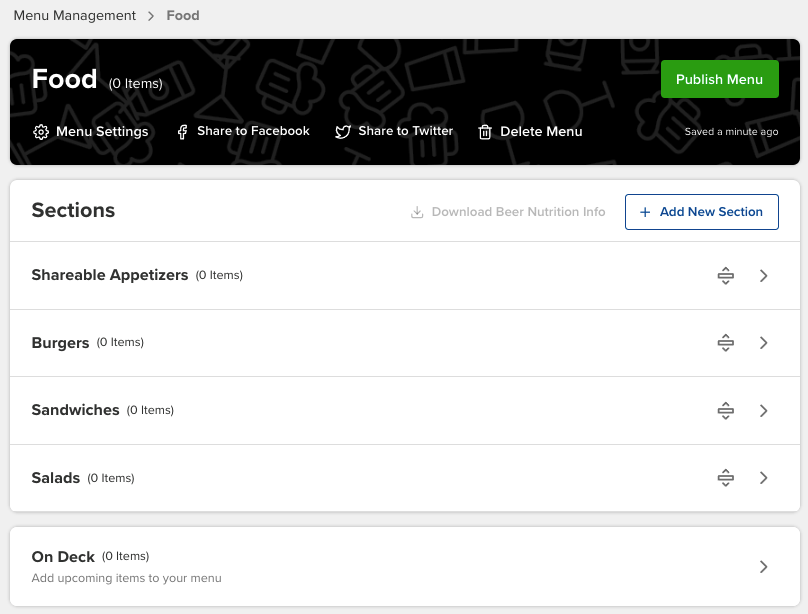The image size is (808, 614).
Task: Click the Salads chevron arrow
Action: (x=763, y=478)
